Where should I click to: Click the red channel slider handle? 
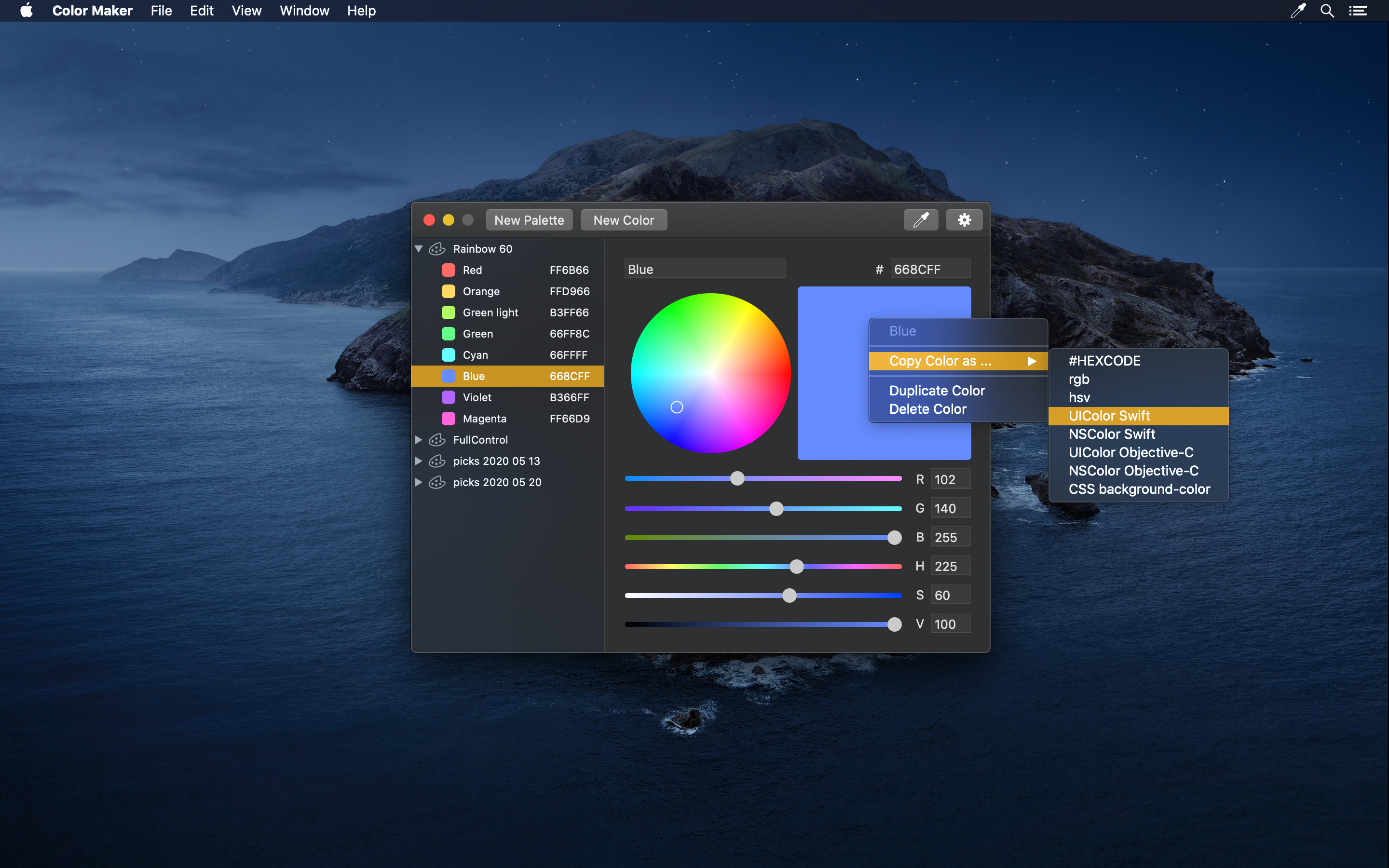737,478
